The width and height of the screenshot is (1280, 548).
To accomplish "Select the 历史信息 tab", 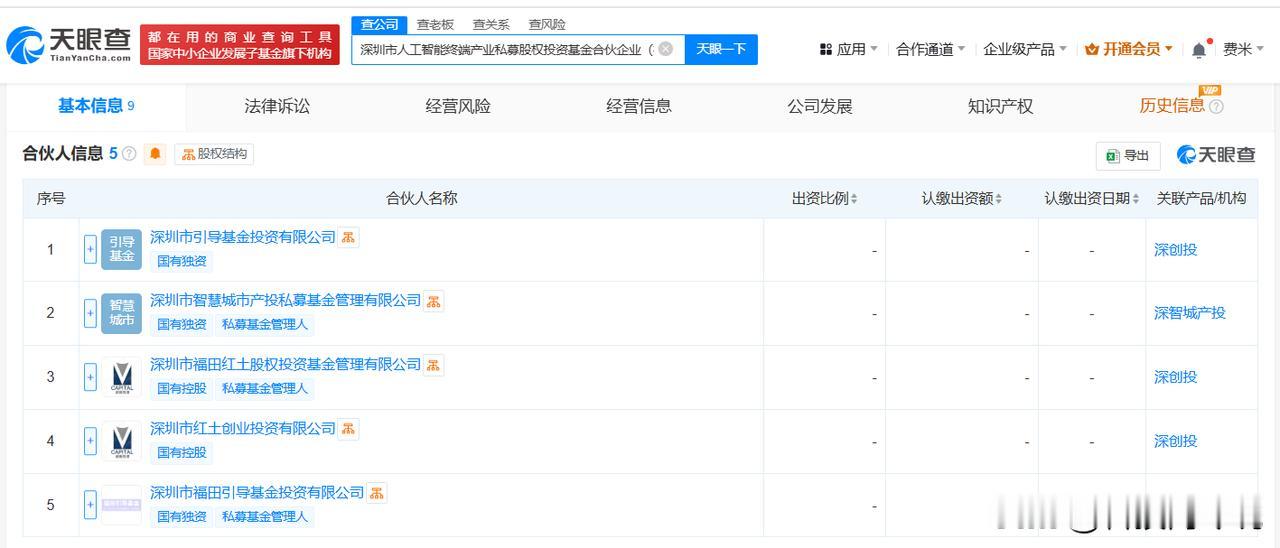I will click(1172, 106).
